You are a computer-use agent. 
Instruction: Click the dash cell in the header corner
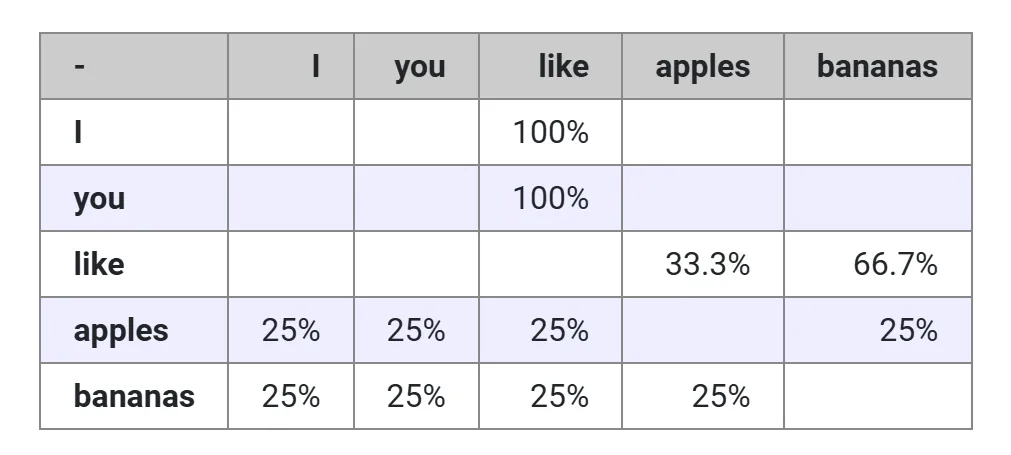coord(79,67)
